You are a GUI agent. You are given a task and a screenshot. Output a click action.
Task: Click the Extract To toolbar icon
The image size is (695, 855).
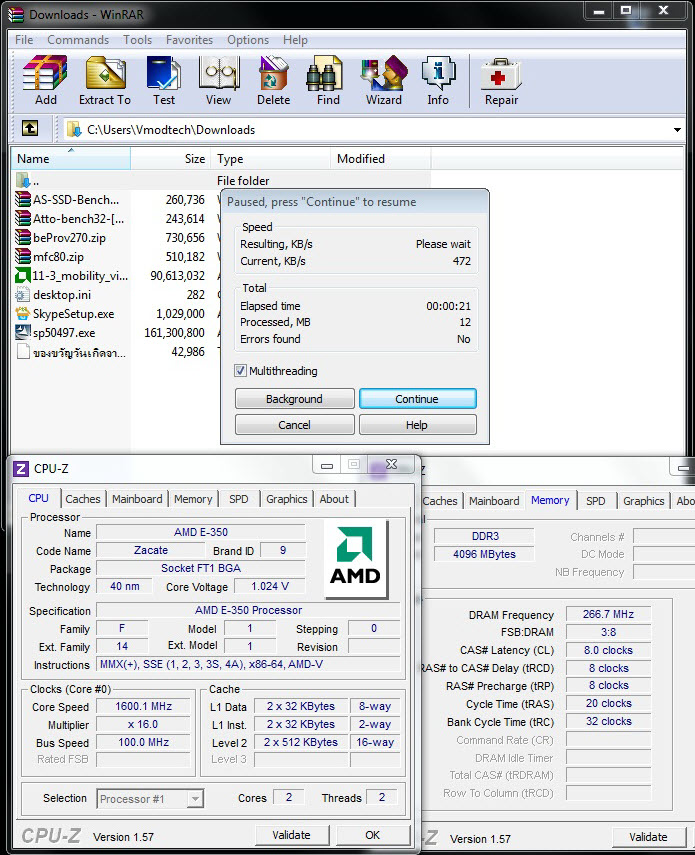tap(105, 81)
